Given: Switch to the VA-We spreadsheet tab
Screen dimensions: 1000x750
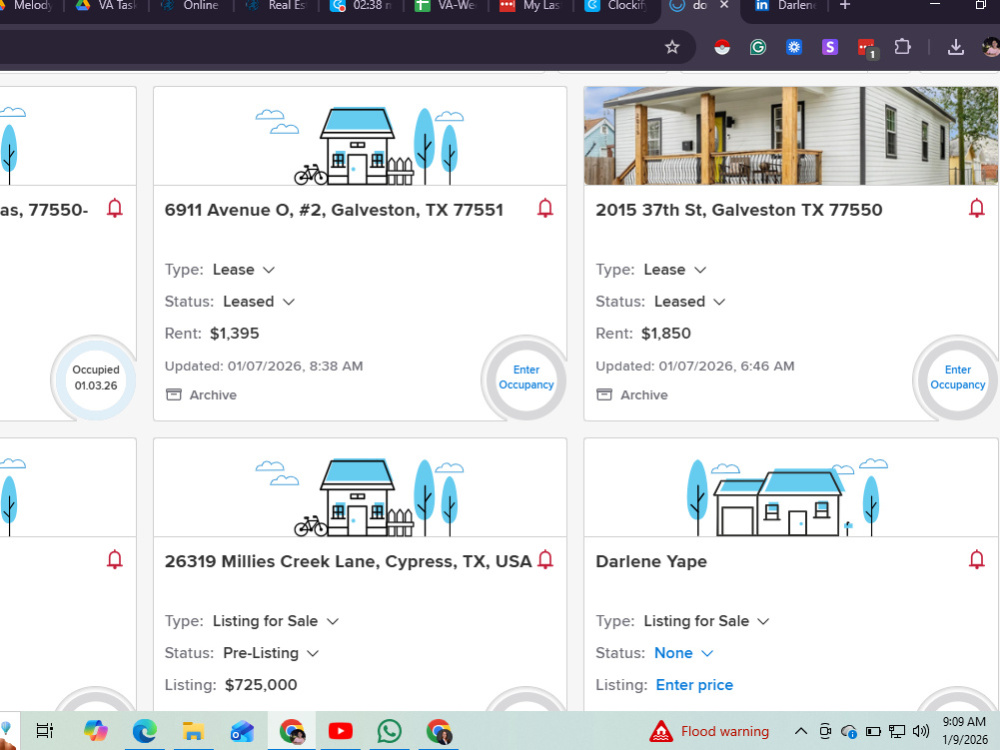Looking at the screenshot, I should 447,6.
